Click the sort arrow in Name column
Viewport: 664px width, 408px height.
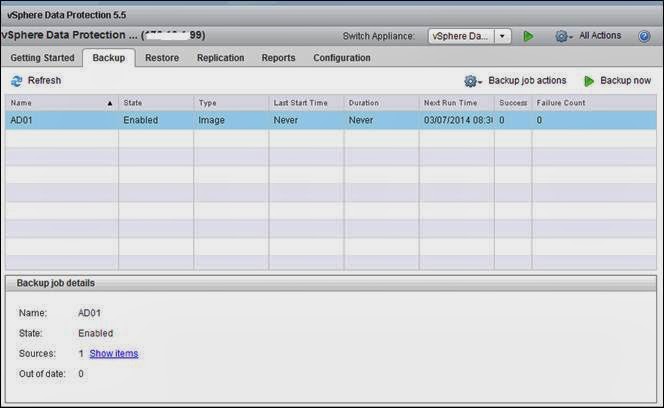(110, 103)
